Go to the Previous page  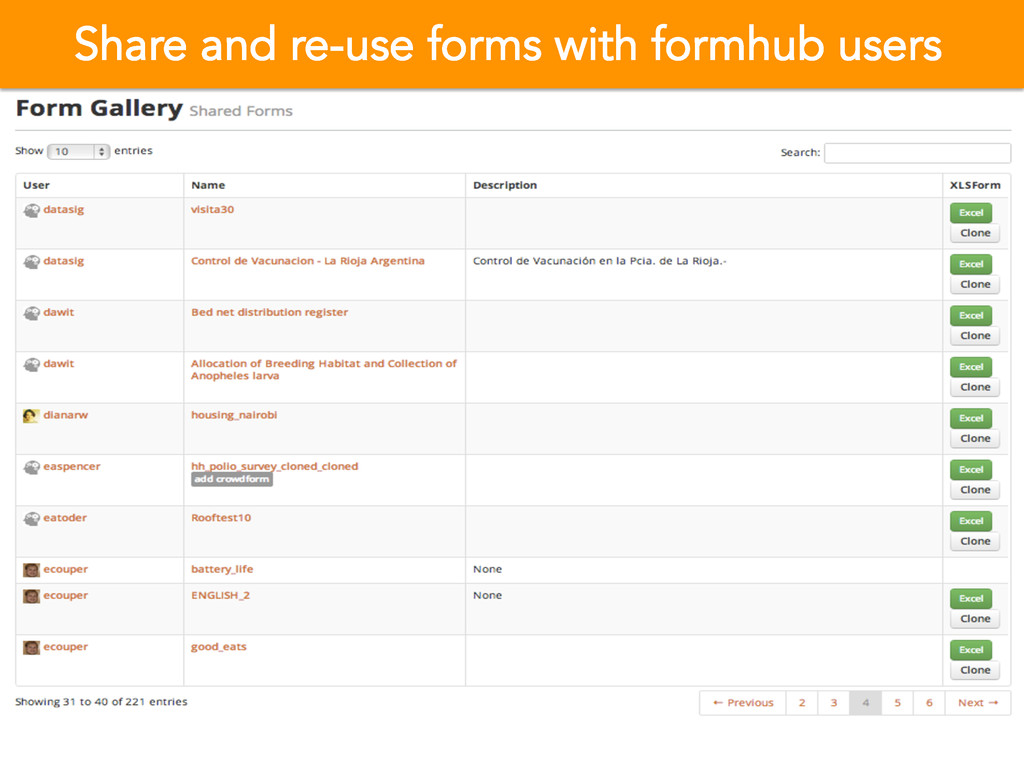tap(743, 703)
